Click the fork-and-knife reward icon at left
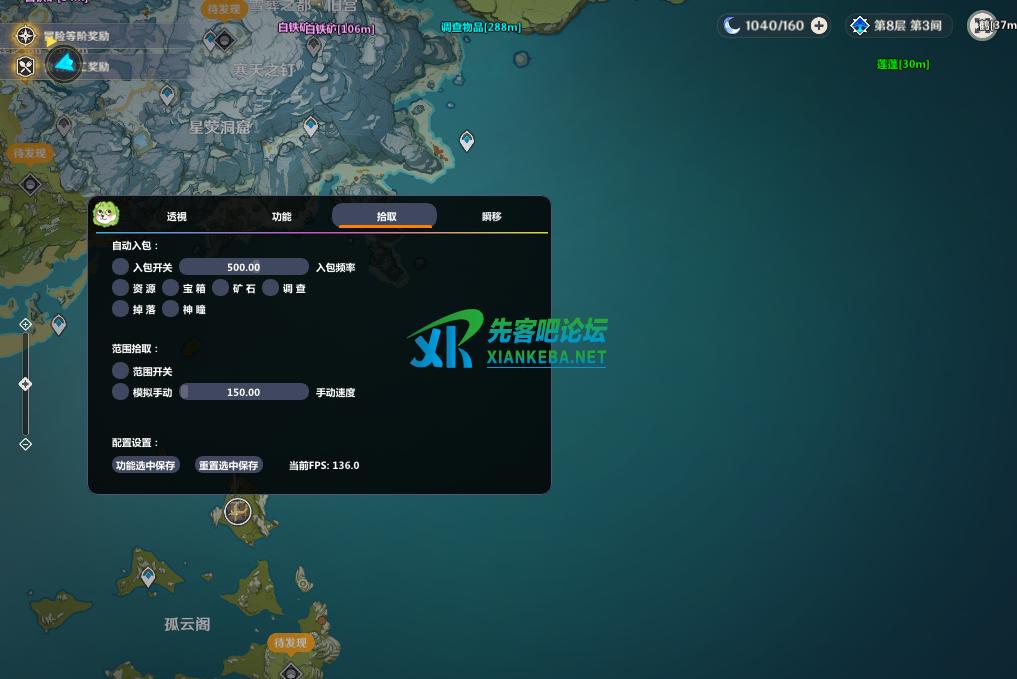Image resolution: width=1017 pixels, height=679 pixels. click(x=26, y=66)
